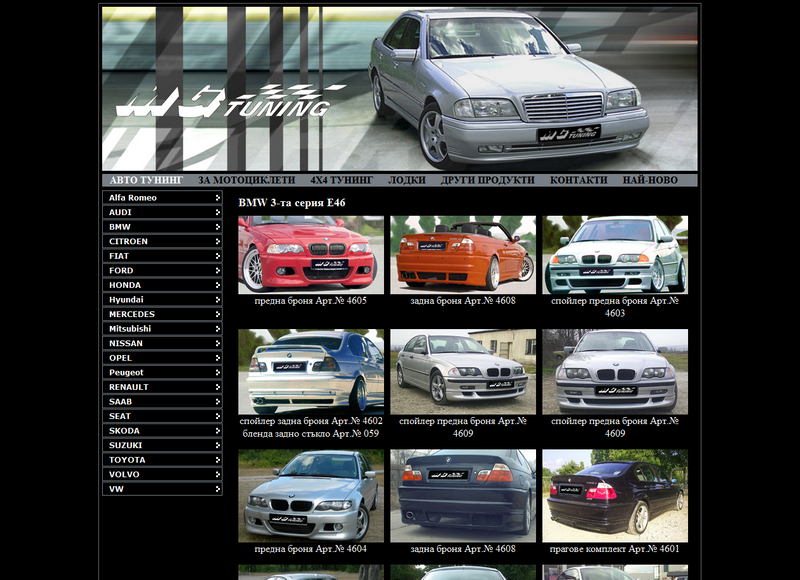
Task: Click the large checkered-flag TUNING logo
Action: 231,100
